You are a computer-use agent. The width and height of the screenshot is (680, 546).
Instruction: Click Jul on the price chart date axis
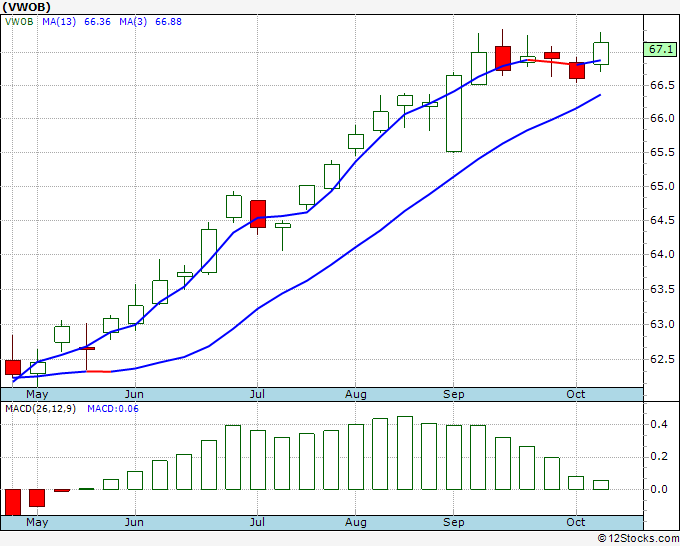click(257, 394)
